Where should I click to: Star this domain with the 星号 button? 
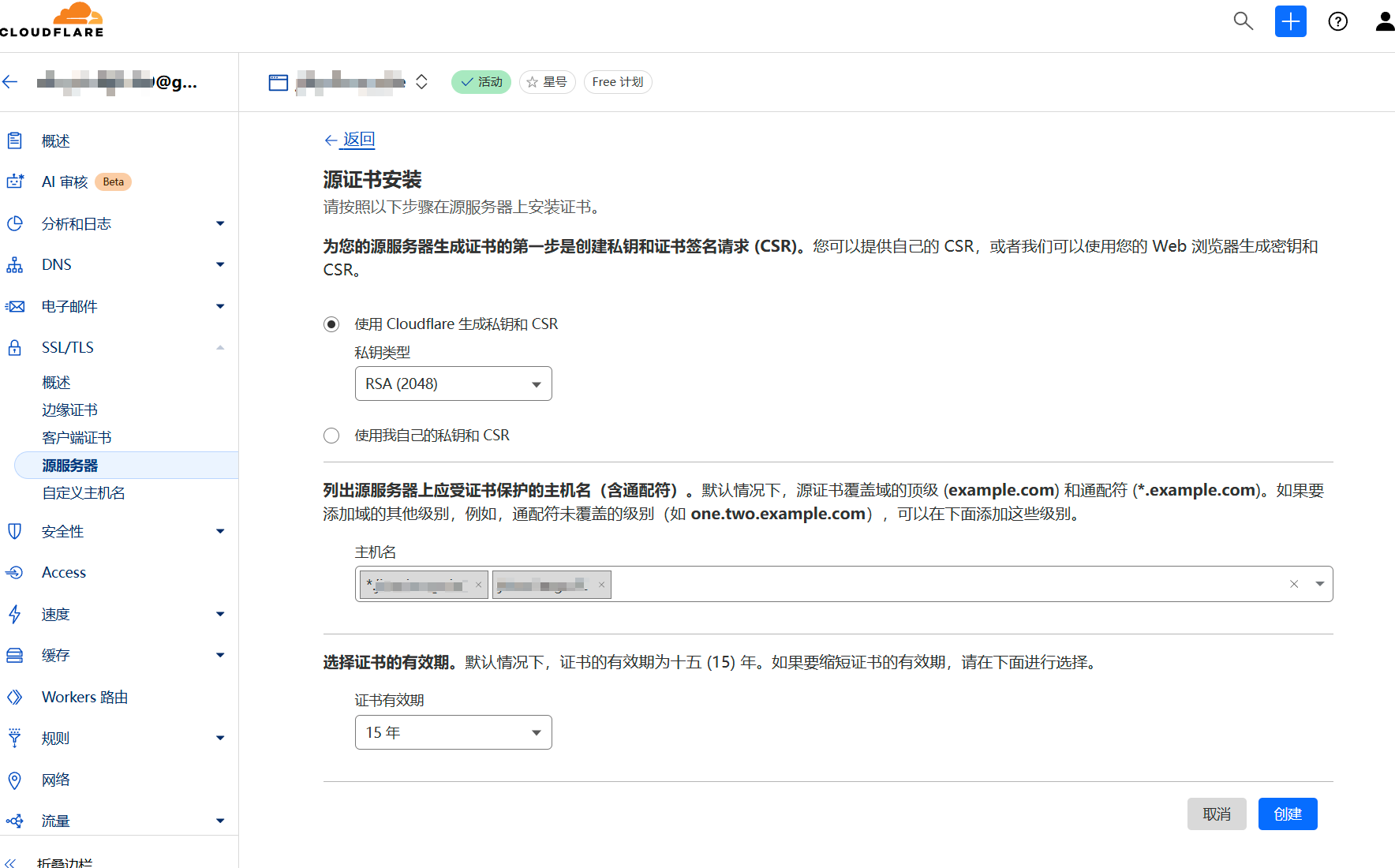pos(547,82)
